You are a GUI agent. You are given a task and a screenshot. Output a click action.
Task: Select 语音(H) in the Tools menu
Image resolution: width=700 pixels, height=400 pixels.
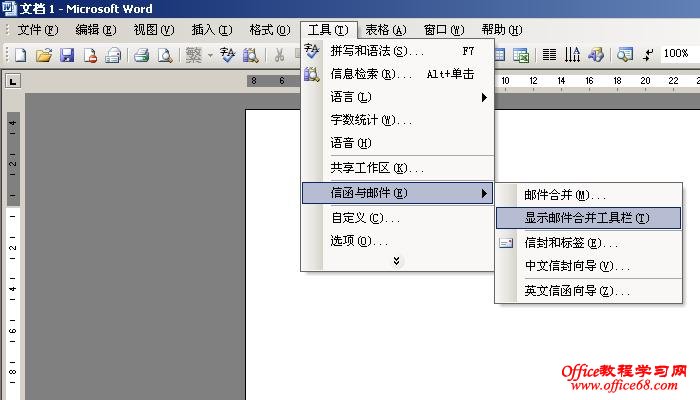click(397, 143)
